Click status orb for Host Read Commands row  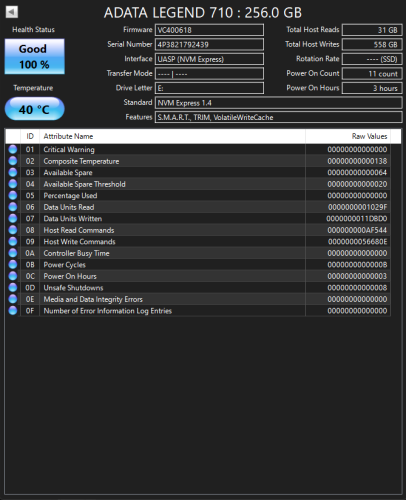pyautogui.click(x=13, y=230)
